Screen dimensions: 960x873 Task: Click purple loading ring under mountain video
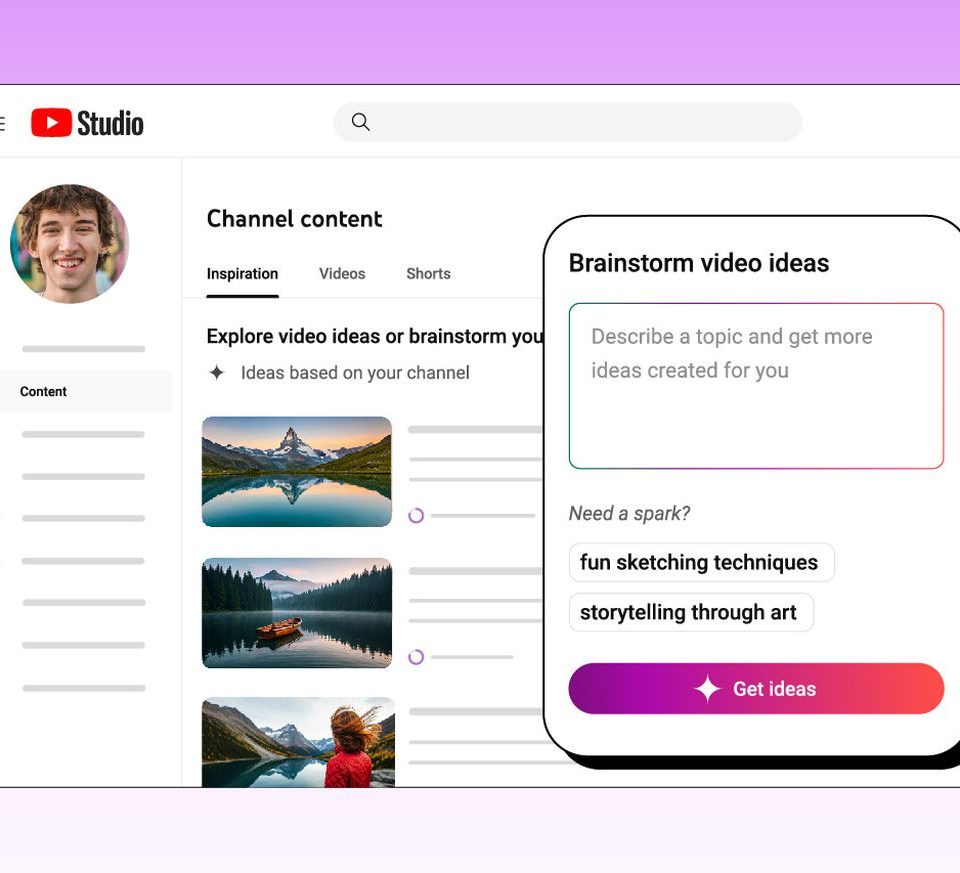(x=416, y=515)
